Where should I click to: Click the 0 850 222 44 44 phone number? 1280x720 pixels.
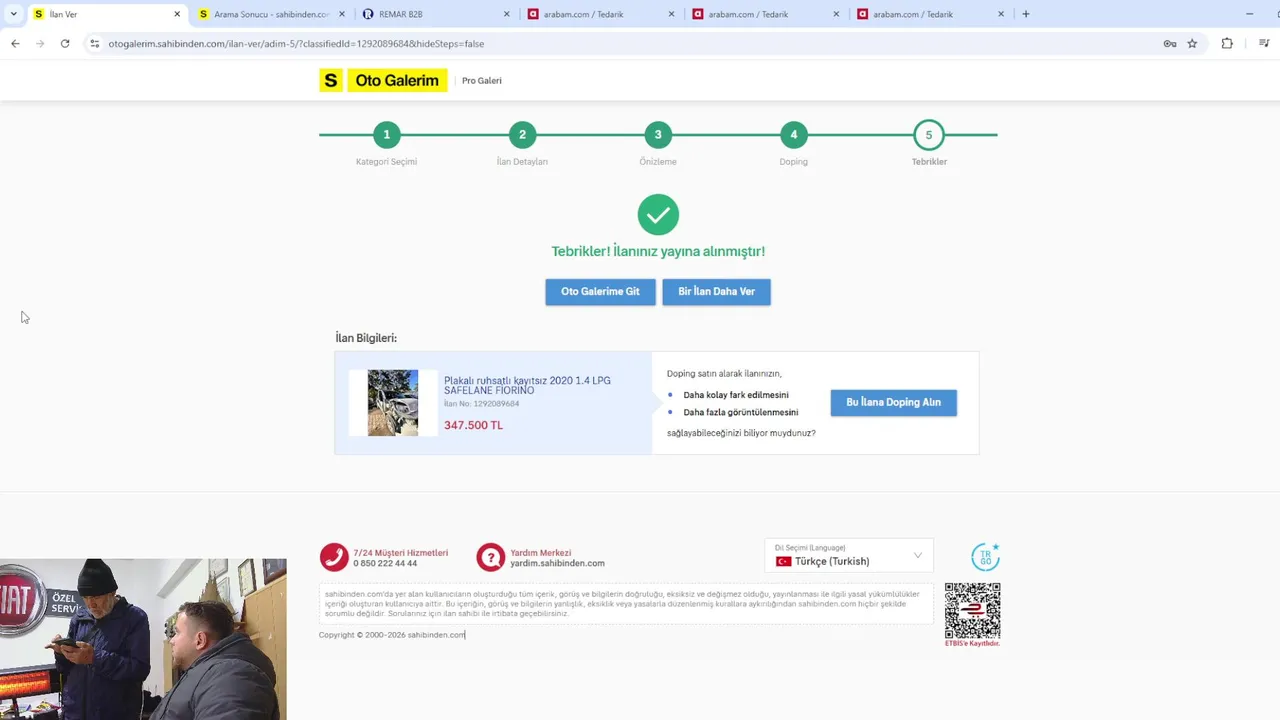click(x=385, y=563)
